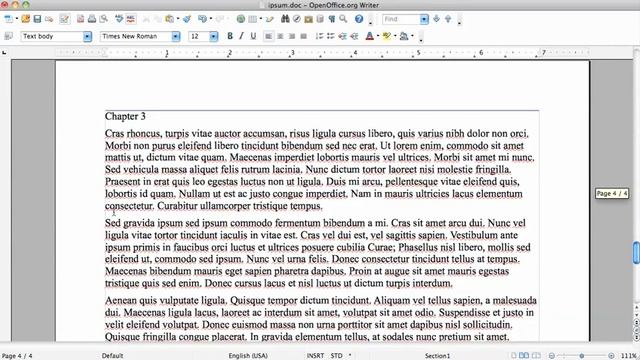
Task: Align paragraph right
Action: pyautogui.click(x=291, y=36)
